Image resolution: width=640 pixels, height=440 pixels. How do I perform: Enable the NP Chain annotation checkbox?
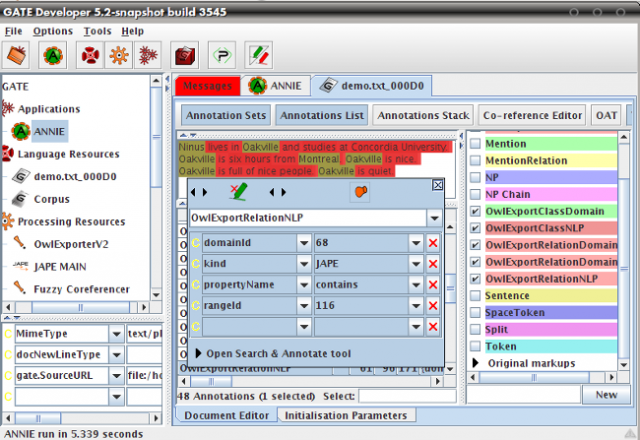click(475, 194)
